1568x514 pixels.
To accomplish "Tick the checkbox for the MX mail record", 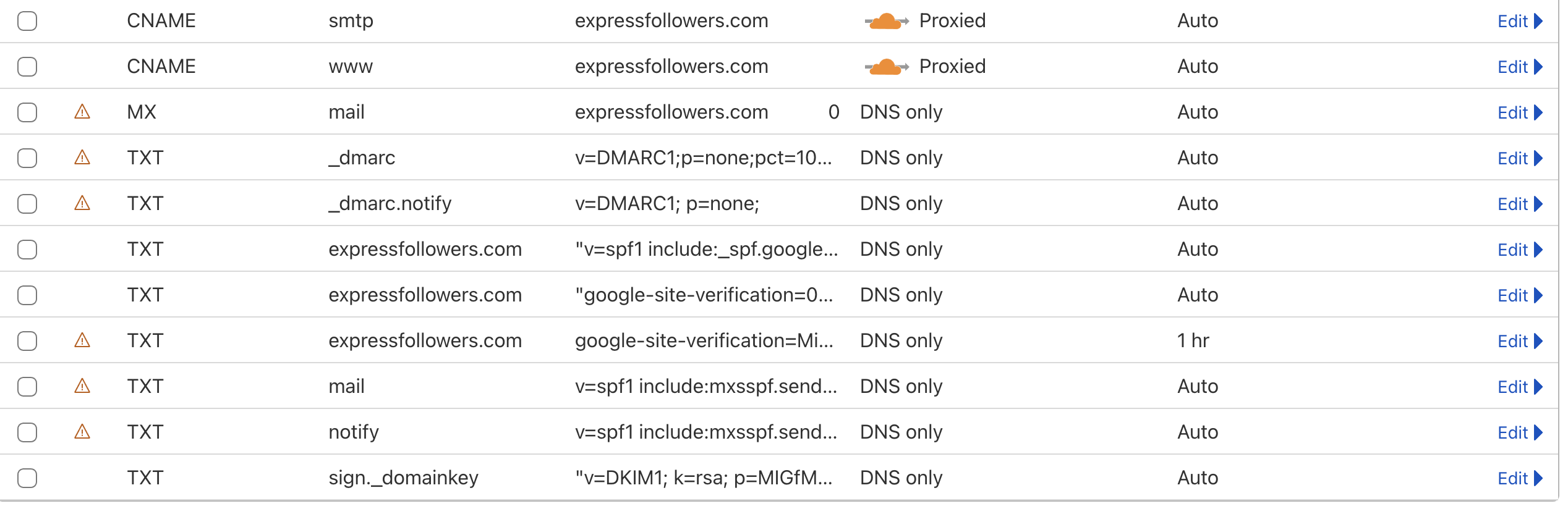I will pos(27,112).
